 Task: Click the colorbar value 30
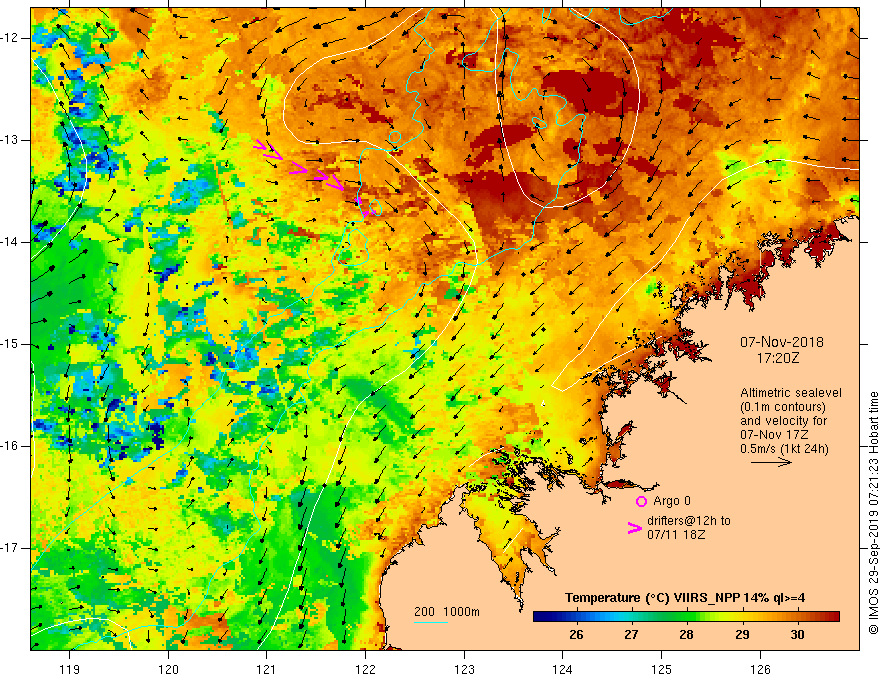click(x=797, y=635)
